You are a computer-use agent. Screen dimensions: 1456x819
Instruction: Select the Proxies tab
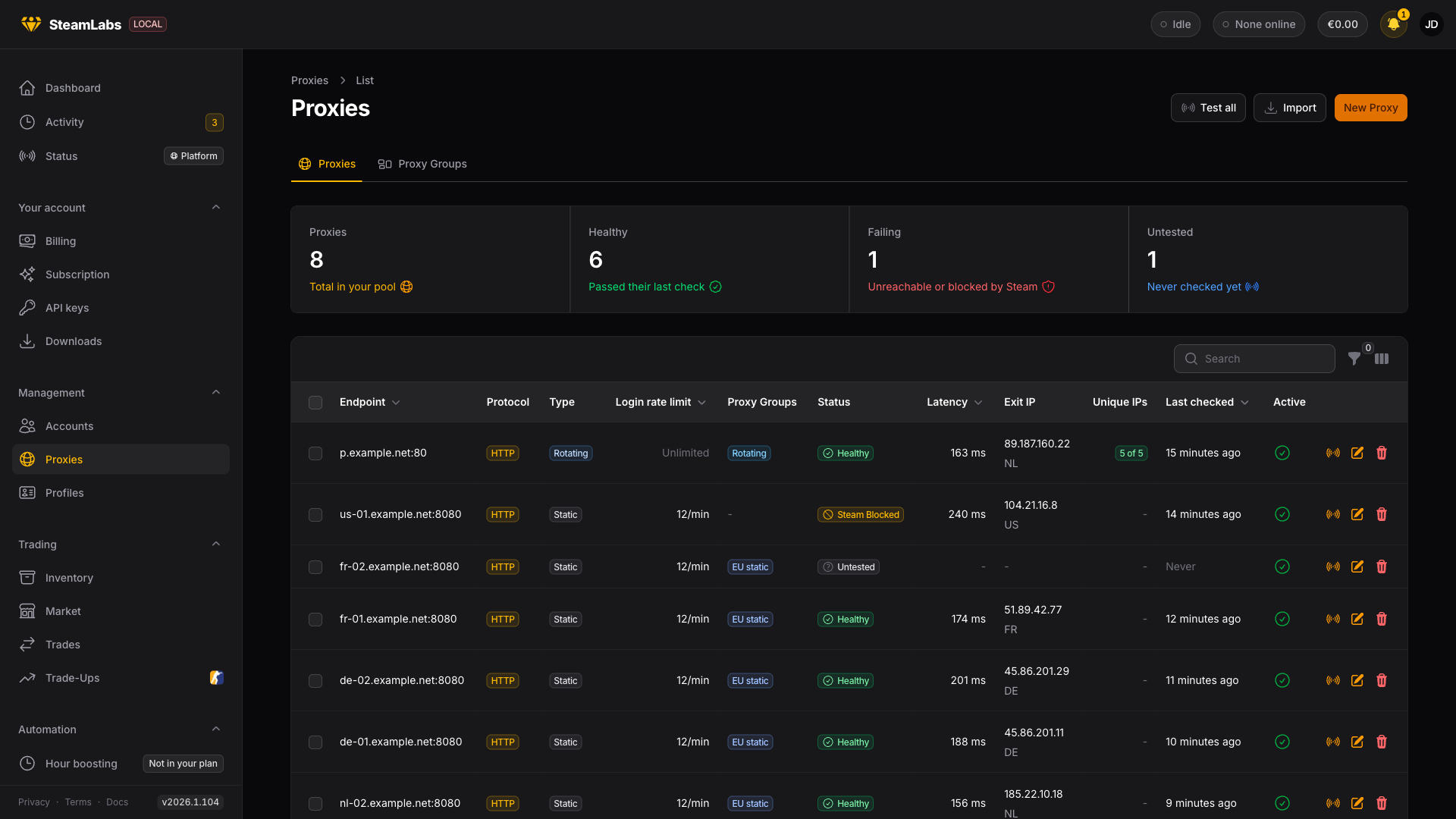[x=327, y=164]
